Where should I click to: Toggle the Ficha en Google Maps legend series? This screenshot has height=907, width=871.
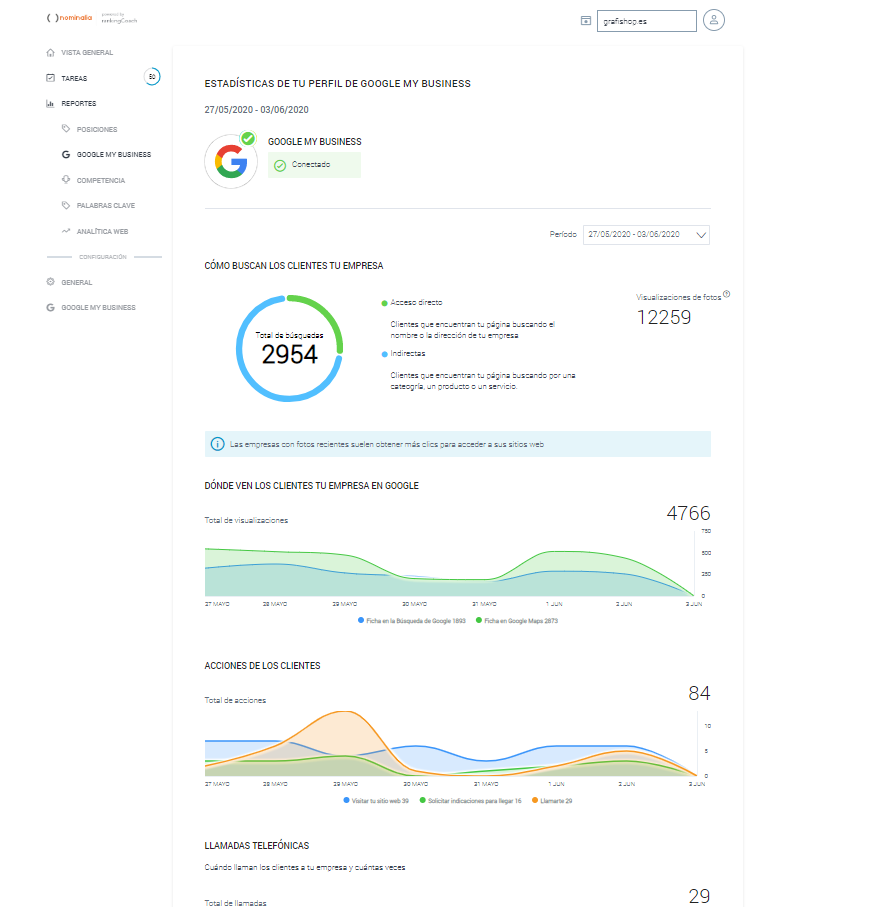[516, 621]
